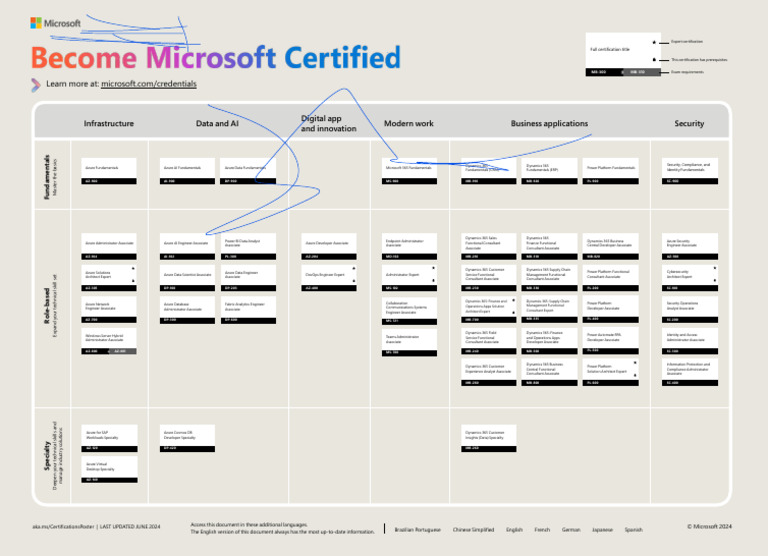Open Identity and Access Administrator Associate card

tap(690, 341)
